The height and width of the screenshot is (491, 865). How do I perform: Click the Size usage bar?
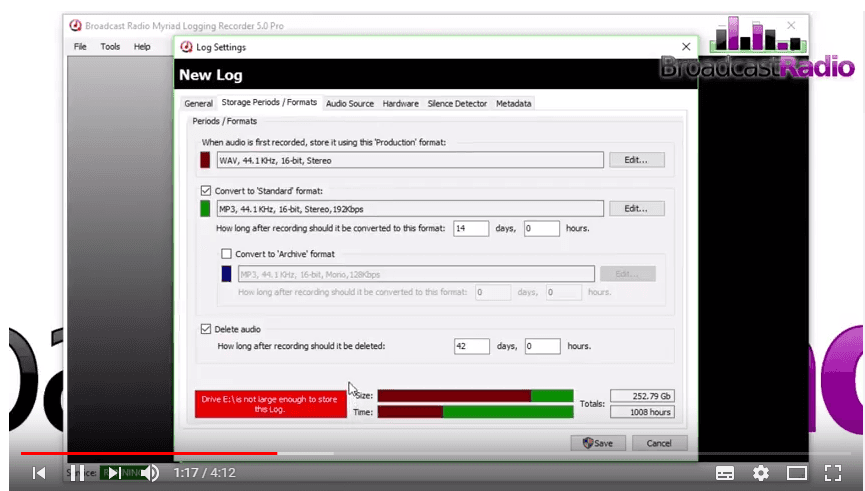476,396
